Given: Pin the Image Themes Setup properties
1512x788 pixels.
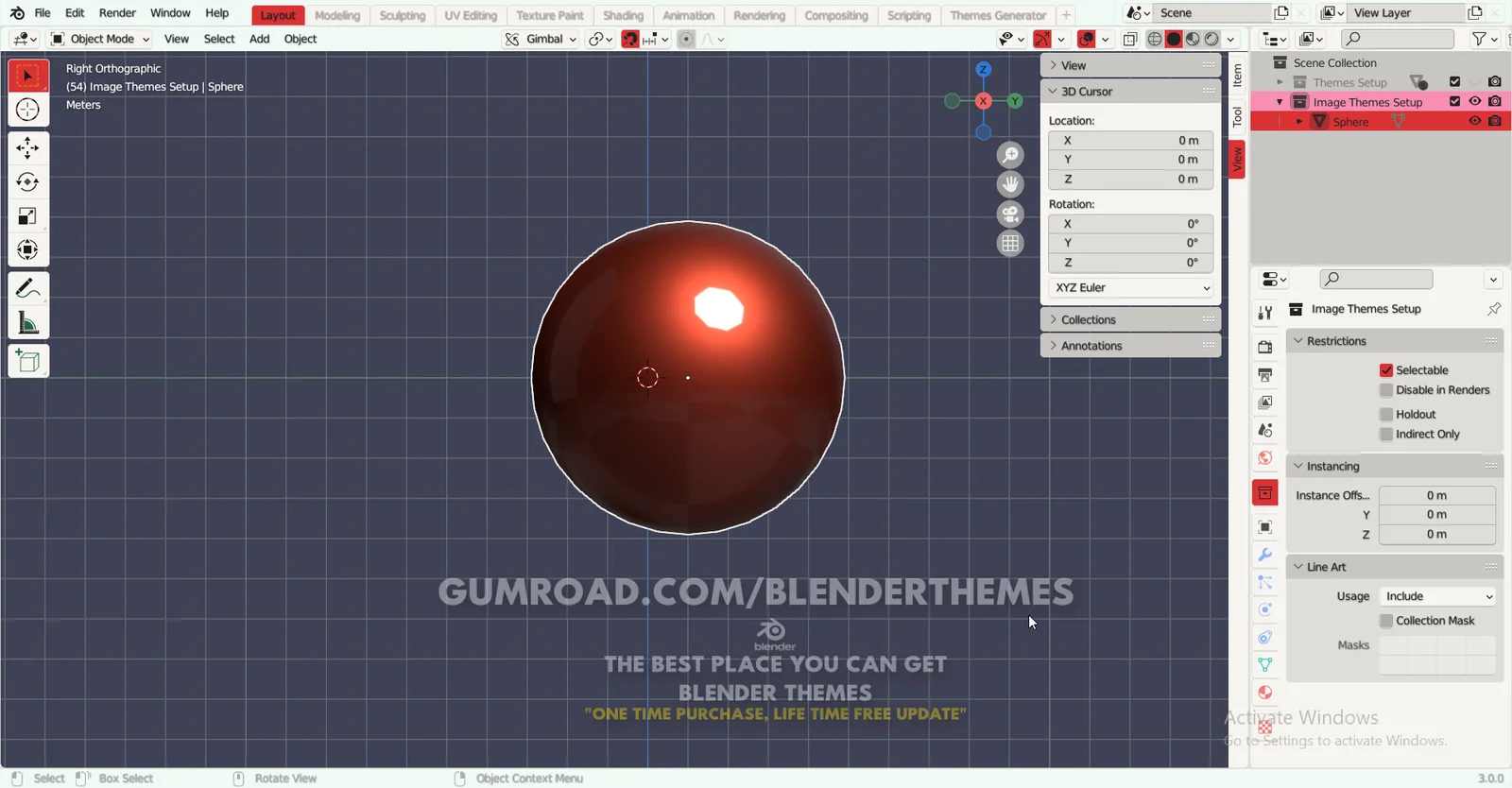Looking at the screenshot, I should (x=1494, y=309).
